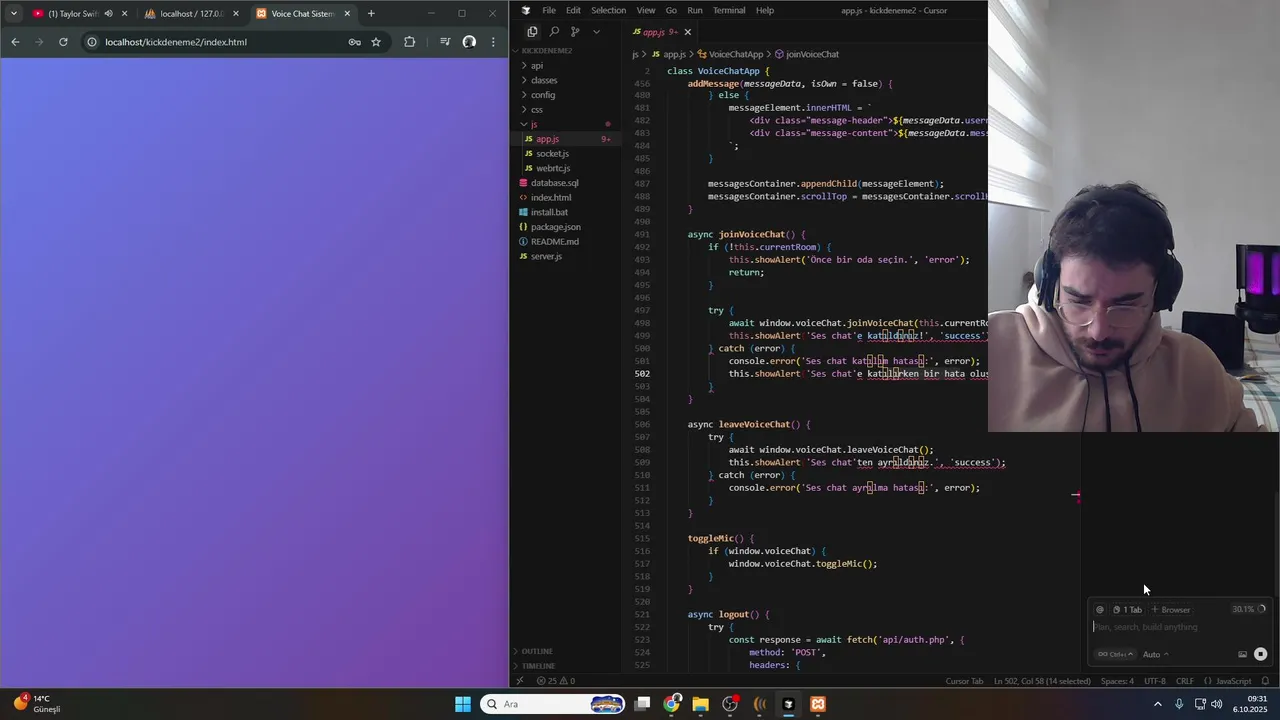
Task: Open a new browser tab
Action: point(371,14)
